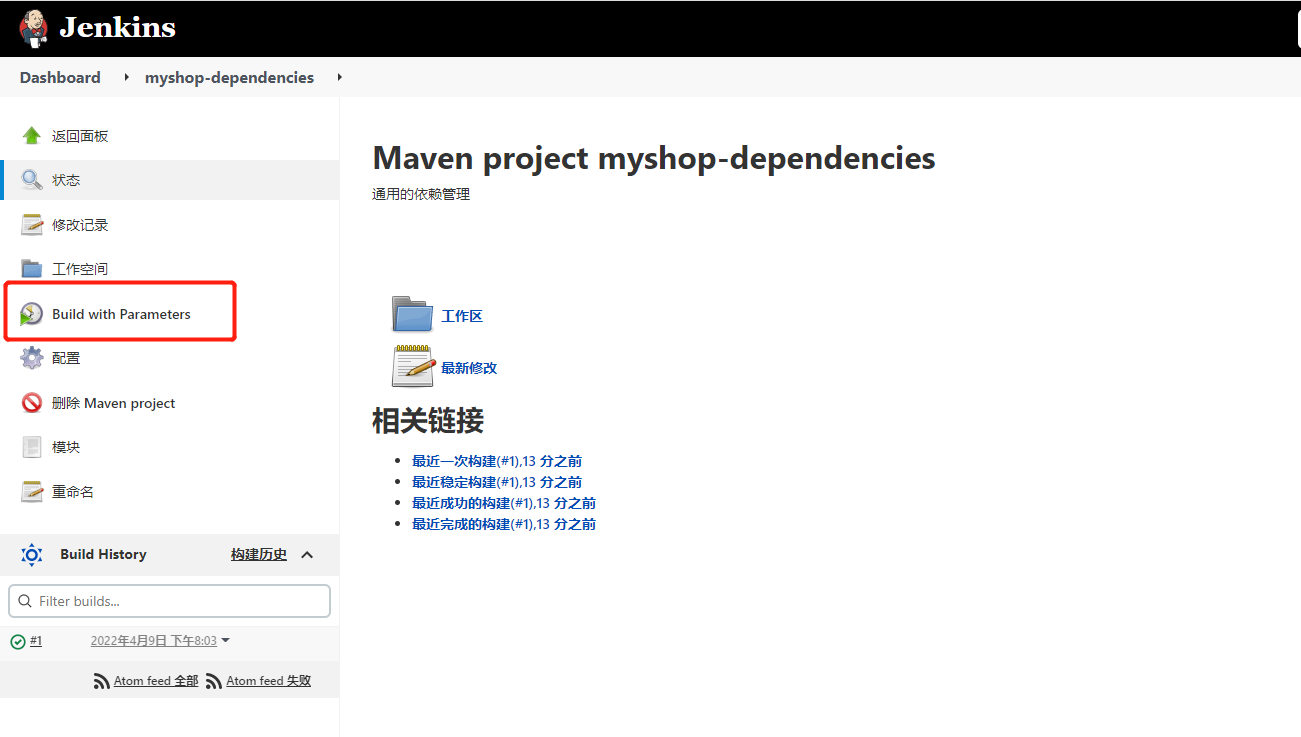
Task: Click the Build History heading text
Action: point(103,554)
